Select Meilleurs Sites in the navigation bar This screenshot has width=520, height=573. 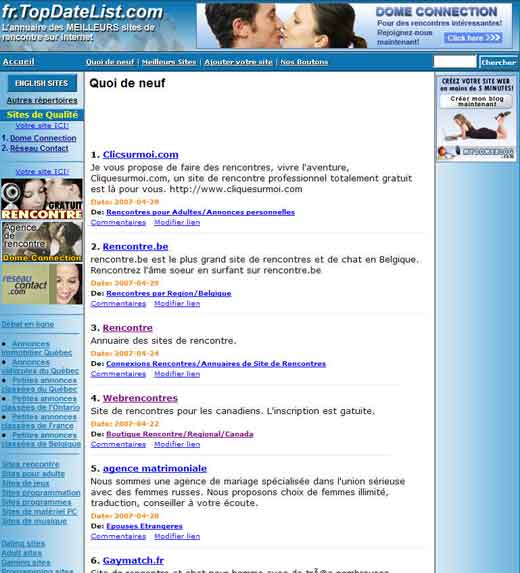(169, 62)
